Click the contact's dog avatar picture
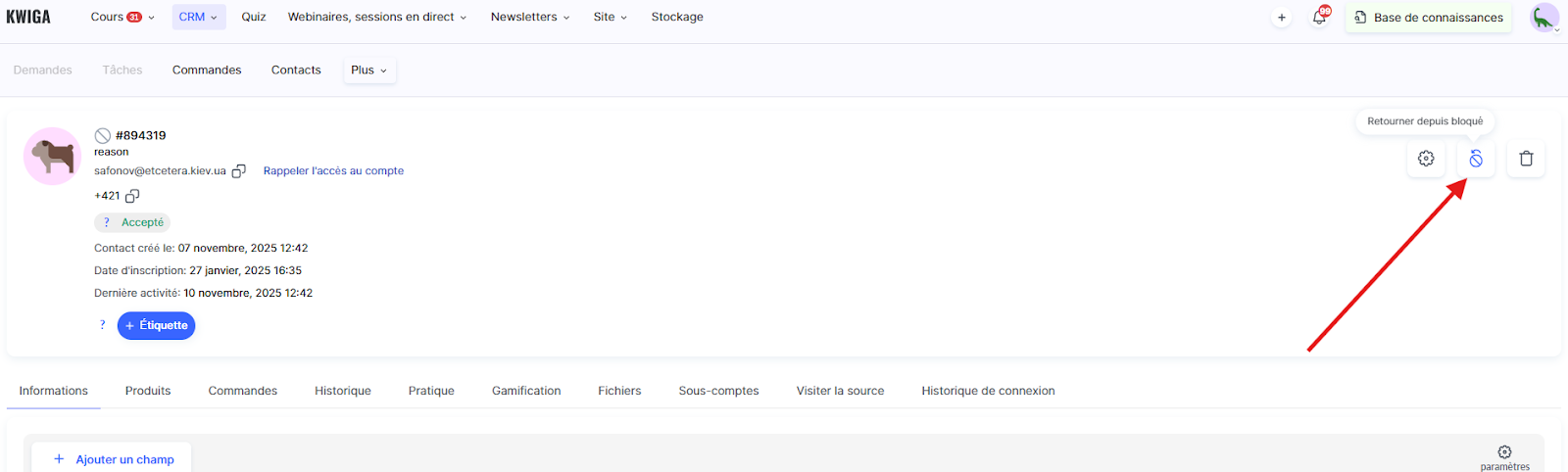 click(x=52, y=157)
